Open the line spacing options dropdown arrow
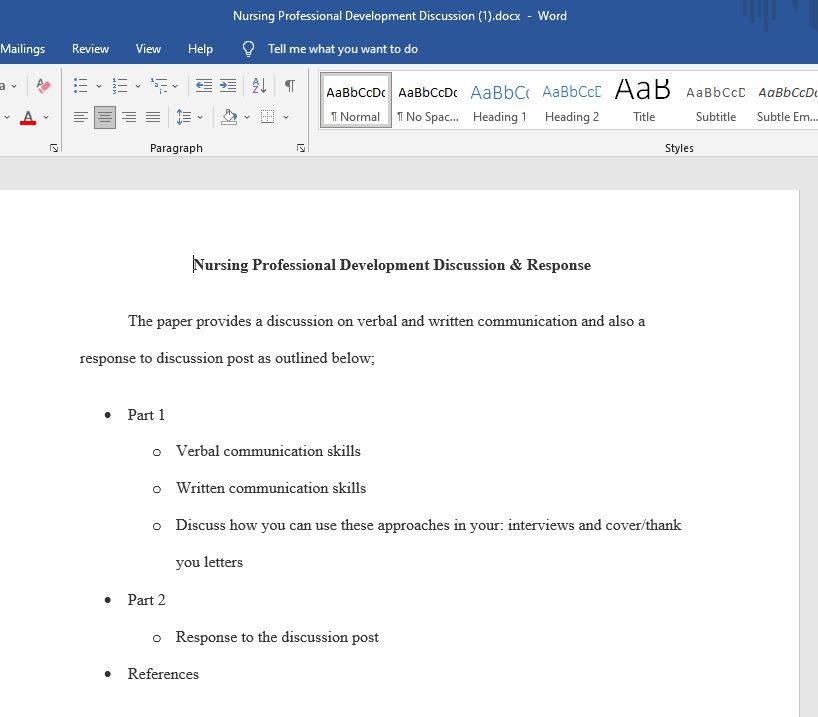This screenshot has height=717, width=818. 200,117
